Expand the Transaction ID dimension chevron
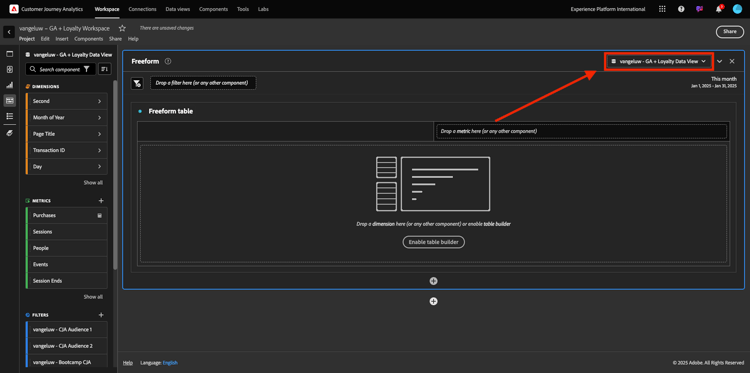Image resolution: width=750 pixels, height=373 pixels. point(99,151)
